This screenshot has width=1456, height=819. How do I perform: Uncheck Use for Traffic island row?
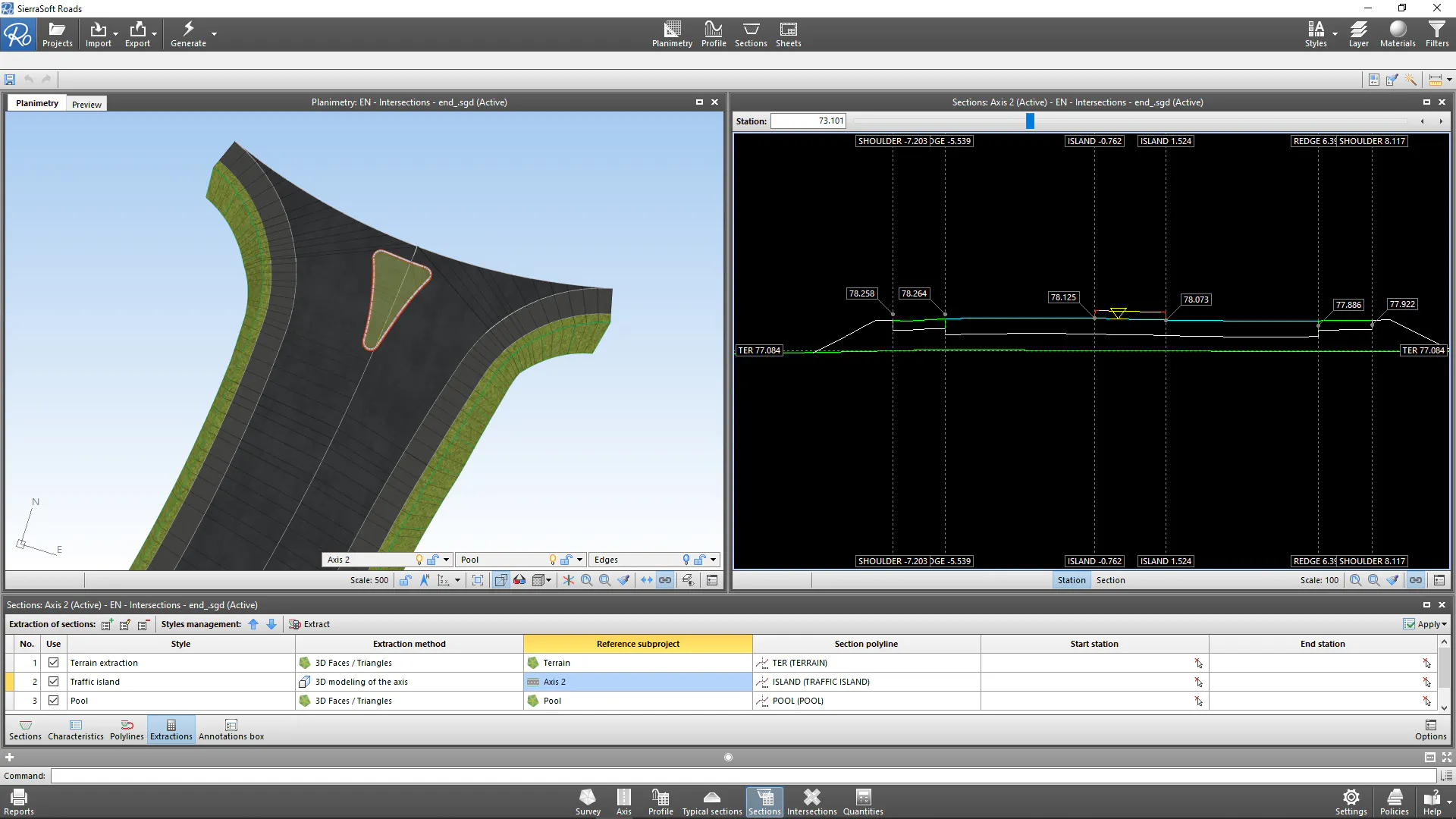[54, 681]
